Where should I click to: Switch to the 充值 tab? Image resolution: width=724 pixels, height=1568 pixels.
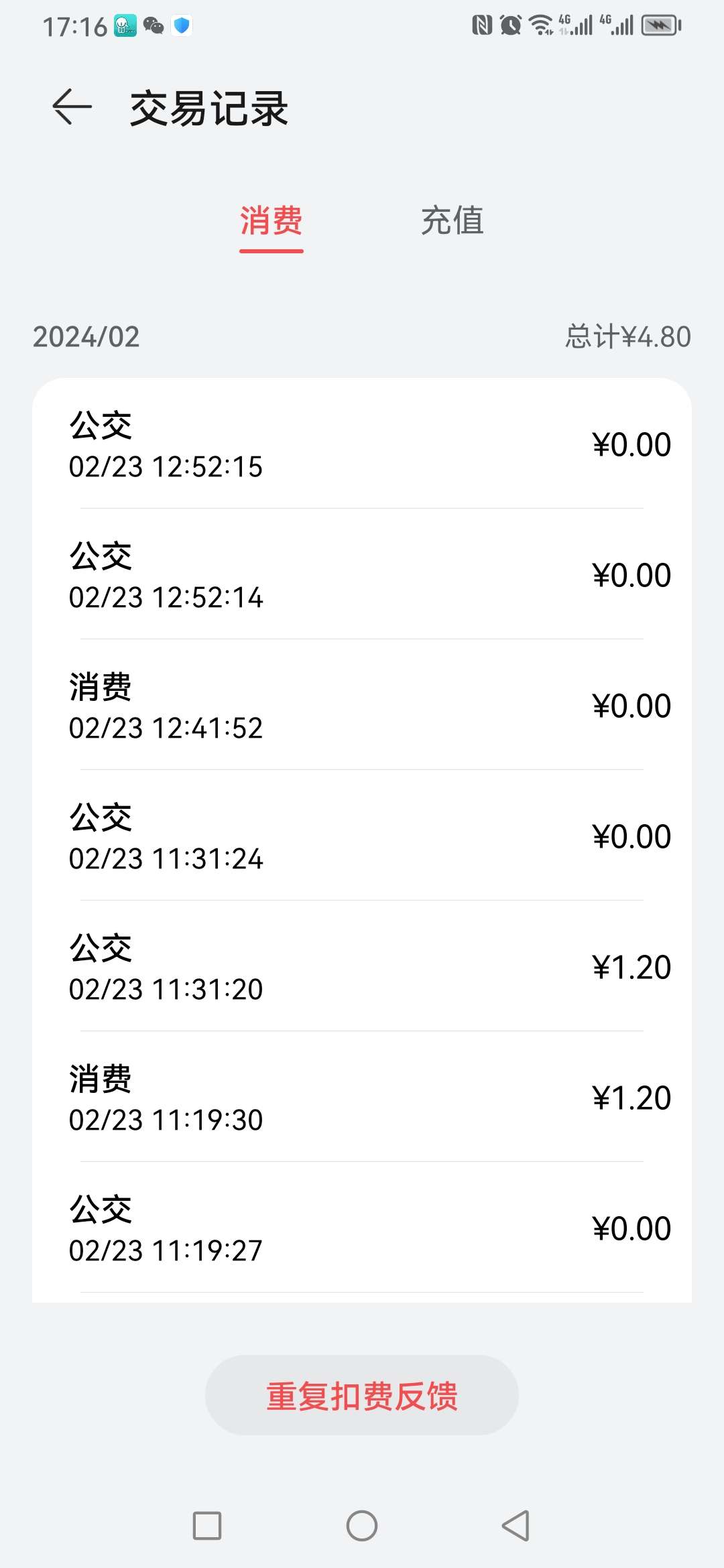point(452,221)
